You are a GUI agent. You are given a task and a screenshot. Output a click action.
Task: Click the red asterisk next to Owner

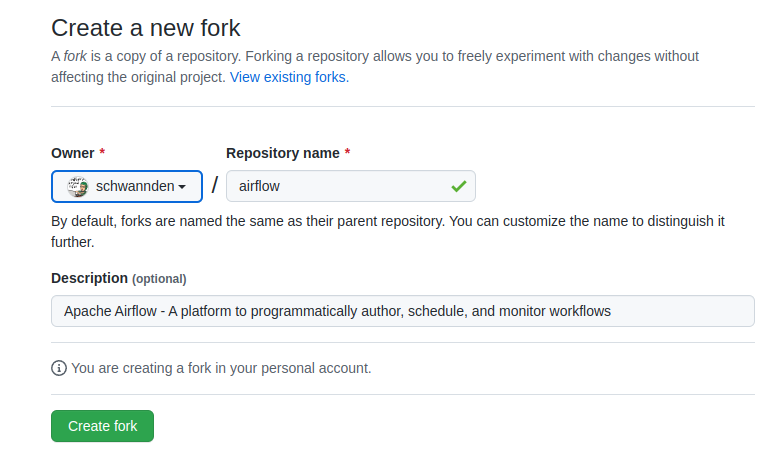click(x=102, y=153)
